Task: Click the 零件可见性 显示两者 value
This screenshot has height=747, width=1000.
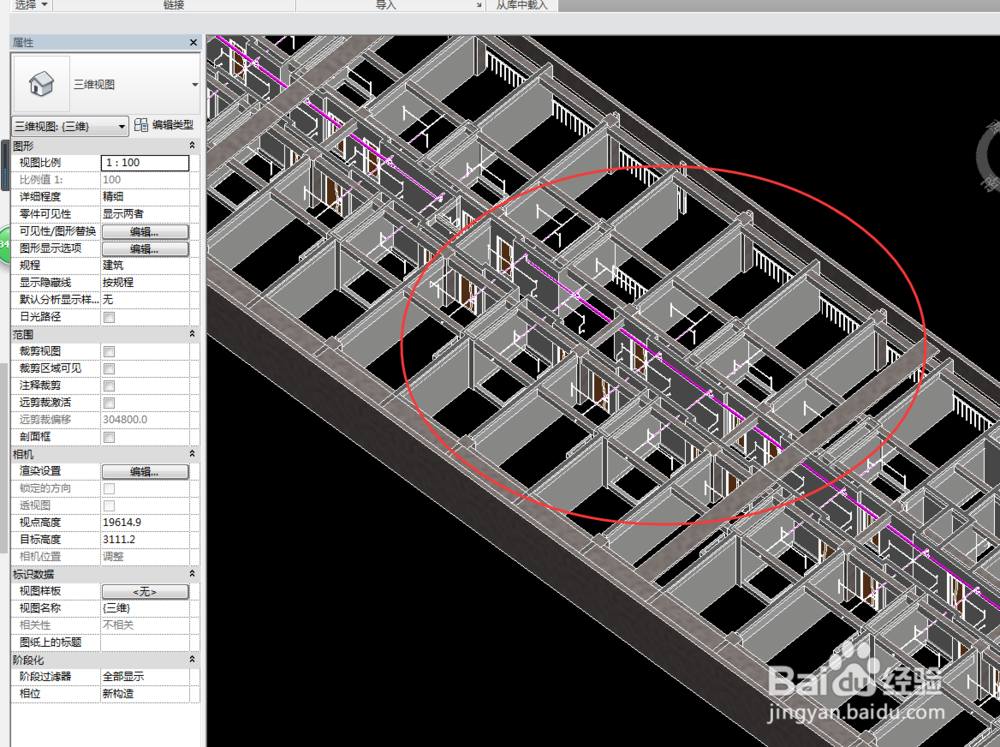Action: pos(145,214)
